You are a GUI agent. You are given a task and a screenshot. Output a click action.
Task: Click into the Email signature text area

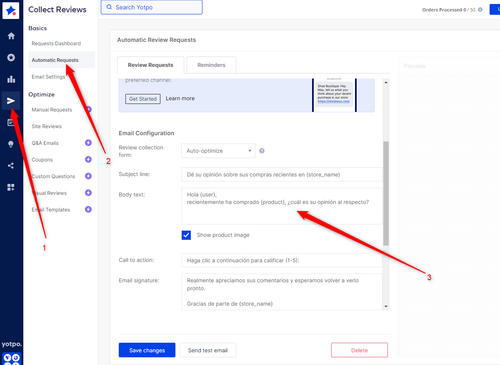[x=282, y=292]
